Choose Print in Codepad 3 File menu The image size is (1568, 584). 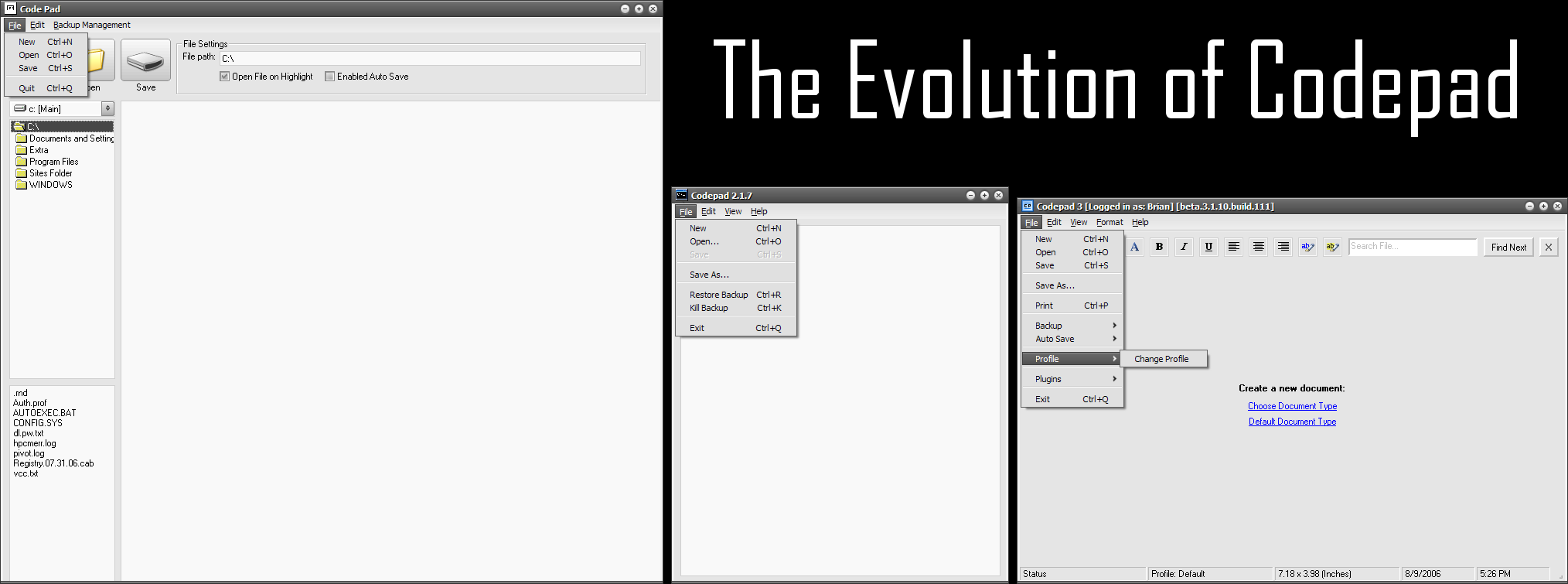[x=1072, y=306]
